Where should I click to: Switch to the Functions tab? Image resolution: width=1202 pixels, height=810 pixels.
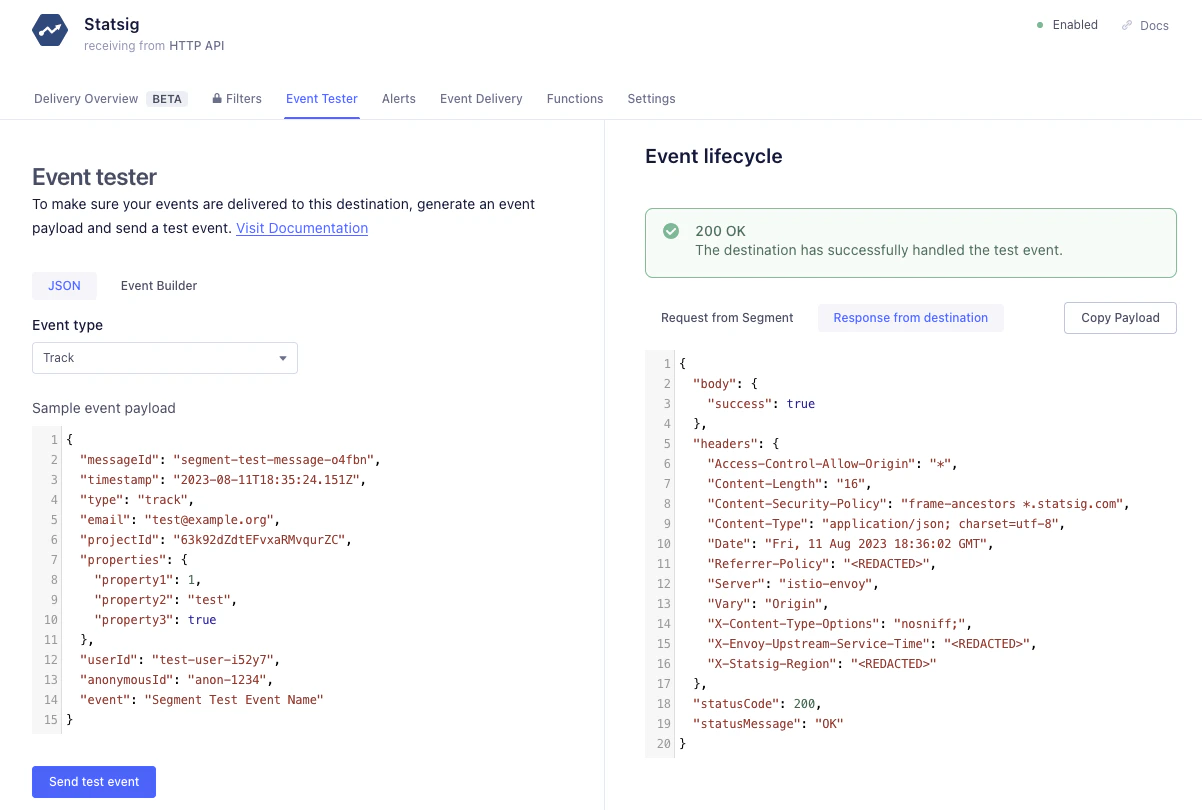[x=575, y=99]
